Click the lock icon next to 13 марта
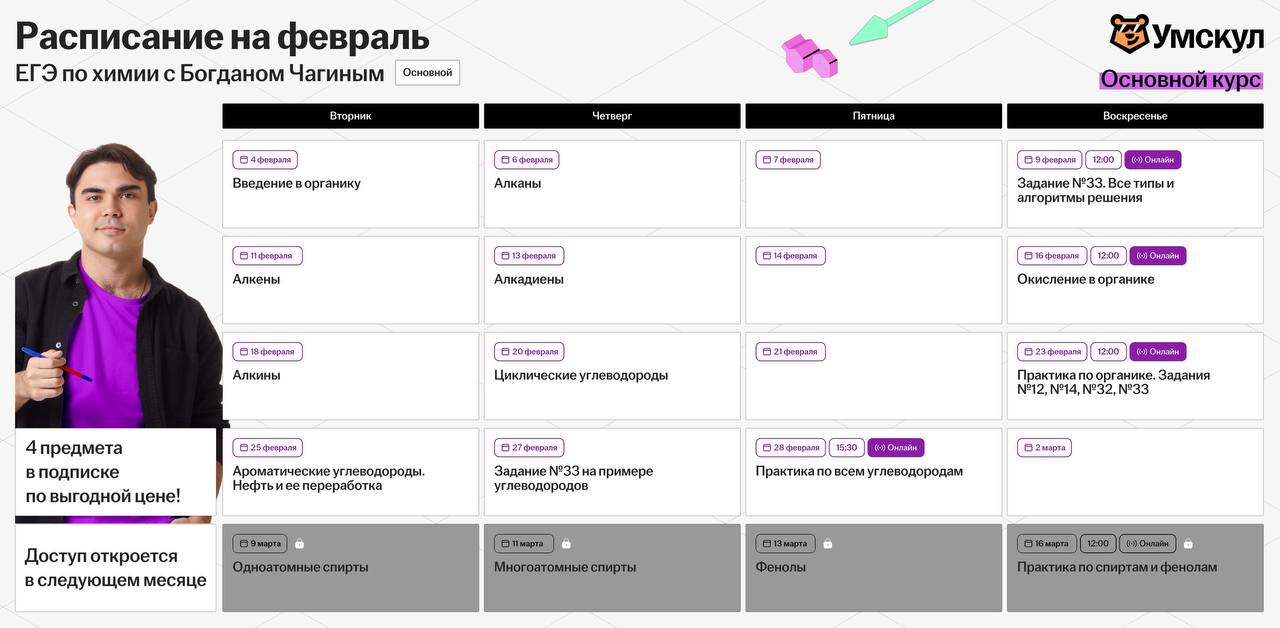The width and height of the screenshot is (1280, 628). point(827,544)
